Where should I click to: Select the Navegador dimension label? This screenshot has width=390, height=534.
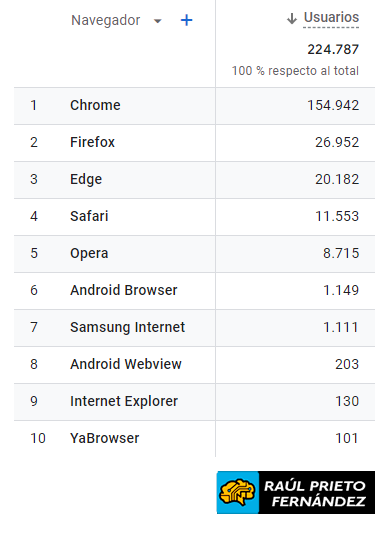coord(106,20)
